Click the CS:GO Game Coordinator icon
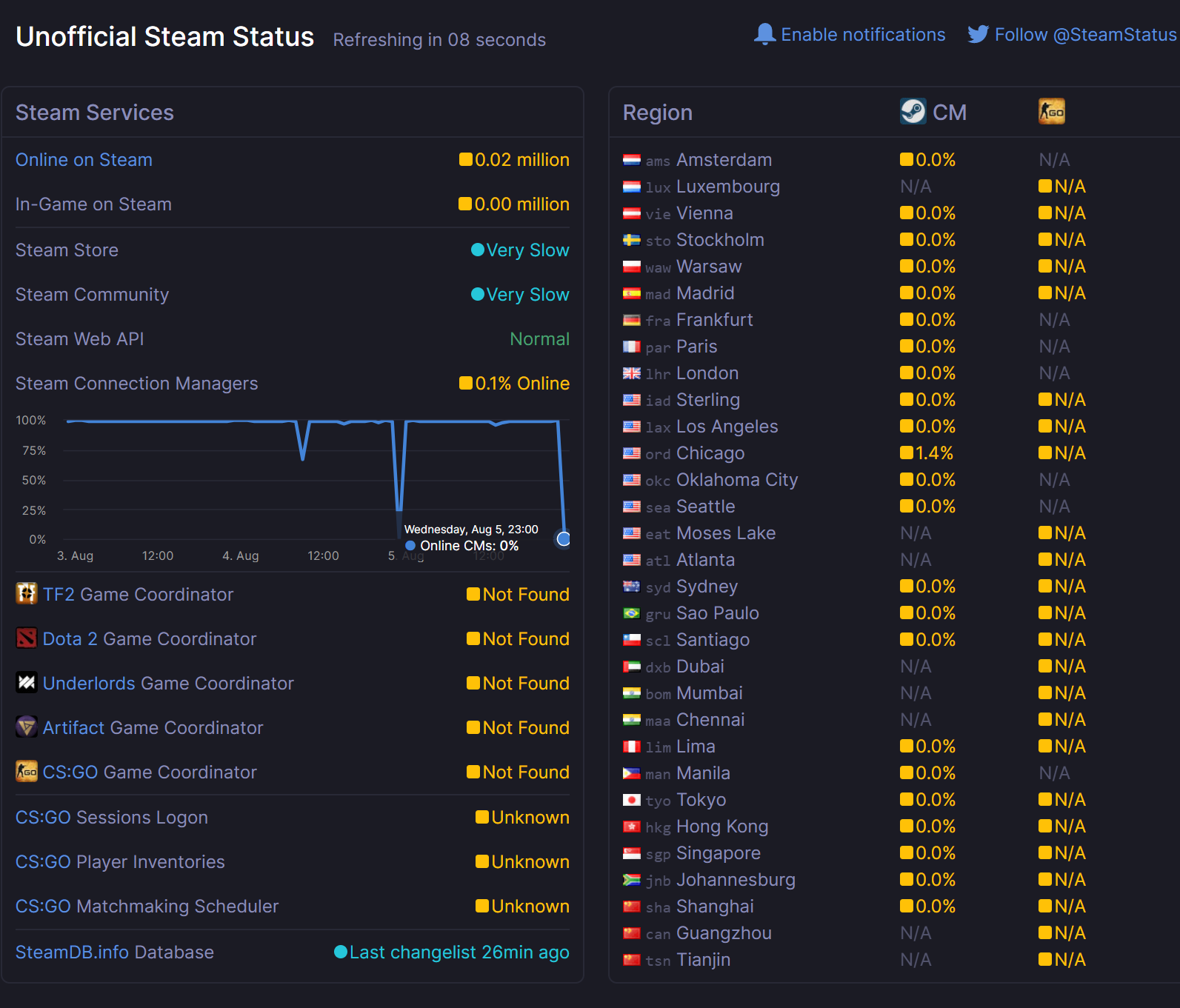The width and height of the screenshot is (1180, 1008). coord(27,771)
